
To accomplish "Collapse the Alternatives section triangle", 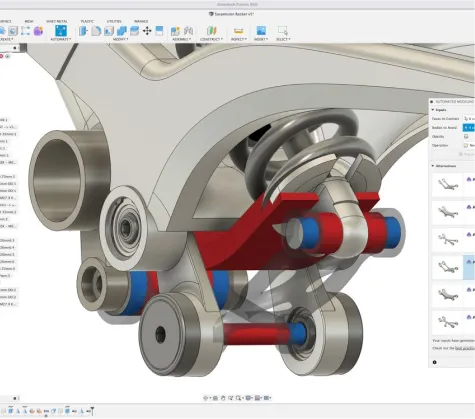I will tap(433, 166).
